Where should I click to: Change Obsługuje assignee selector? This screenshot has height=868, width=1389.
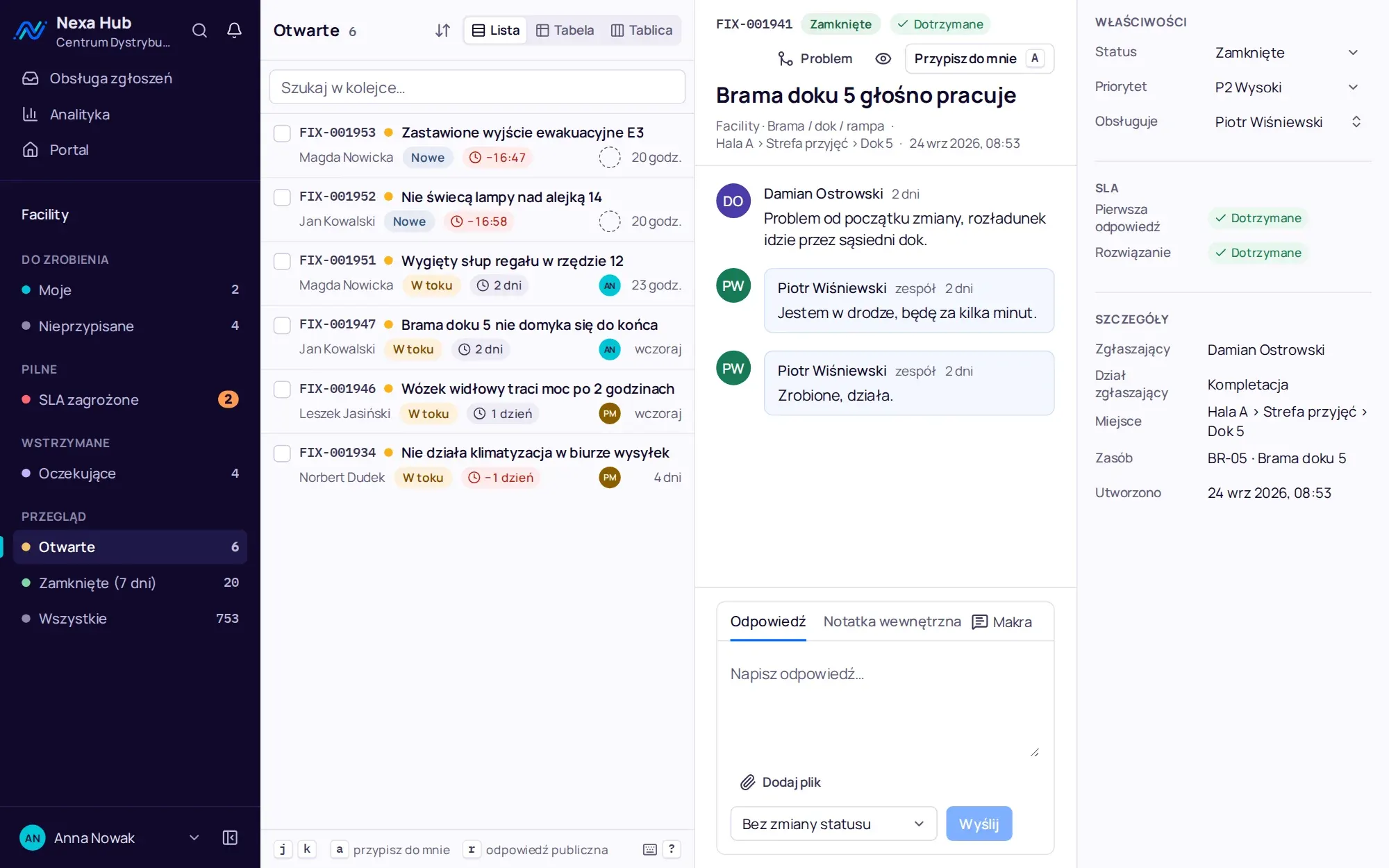[1287, 122]
